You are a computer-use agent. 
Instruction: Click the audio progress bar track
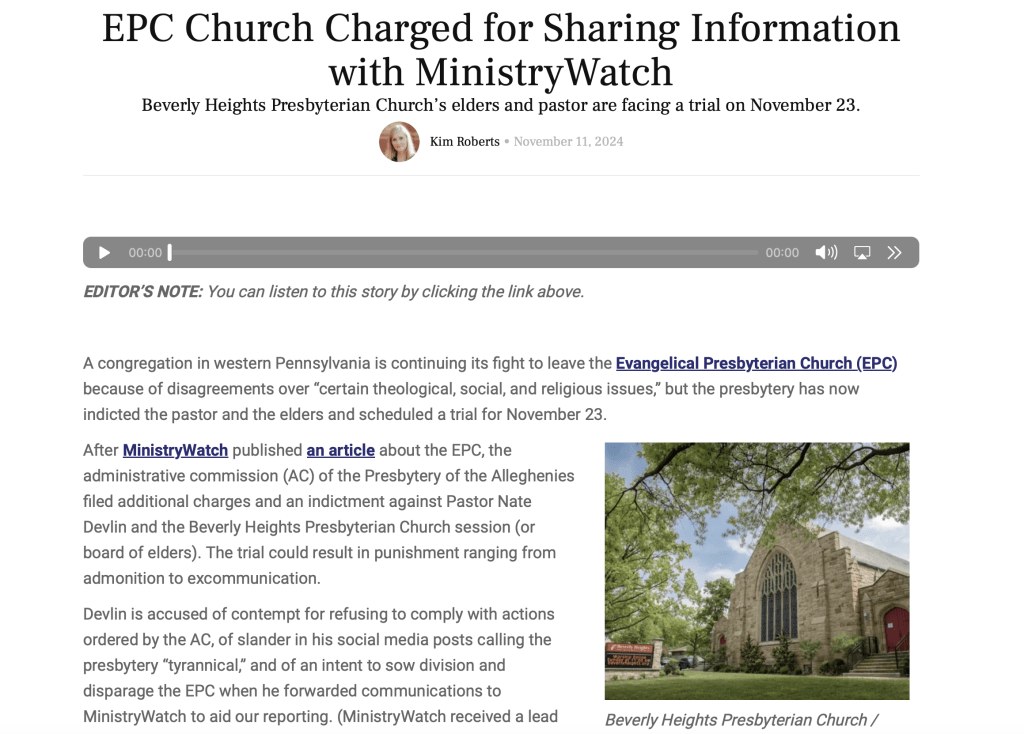(465, 253)
